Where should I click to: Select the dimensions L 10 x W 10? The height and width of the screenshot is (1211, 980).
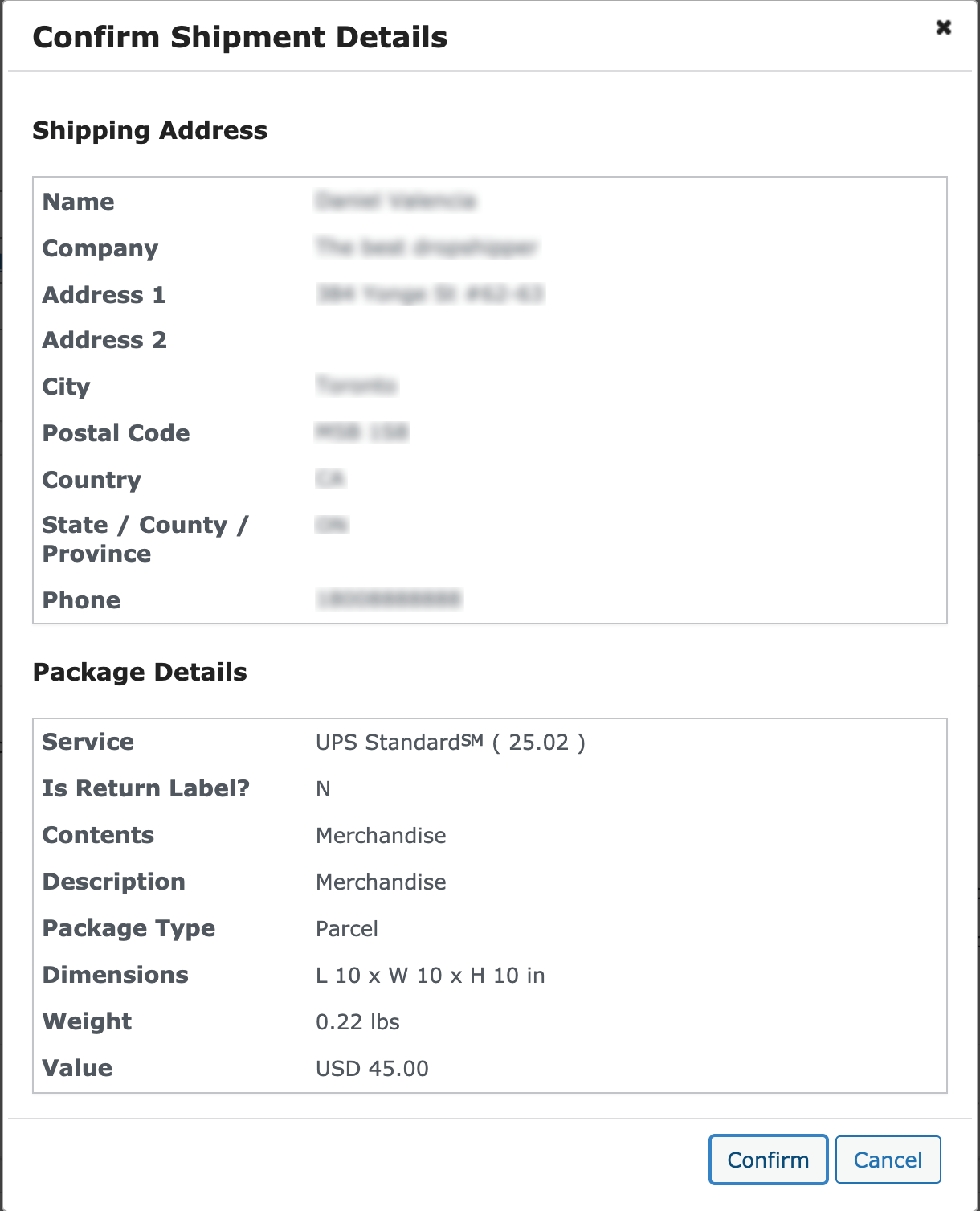coord(431,976)
